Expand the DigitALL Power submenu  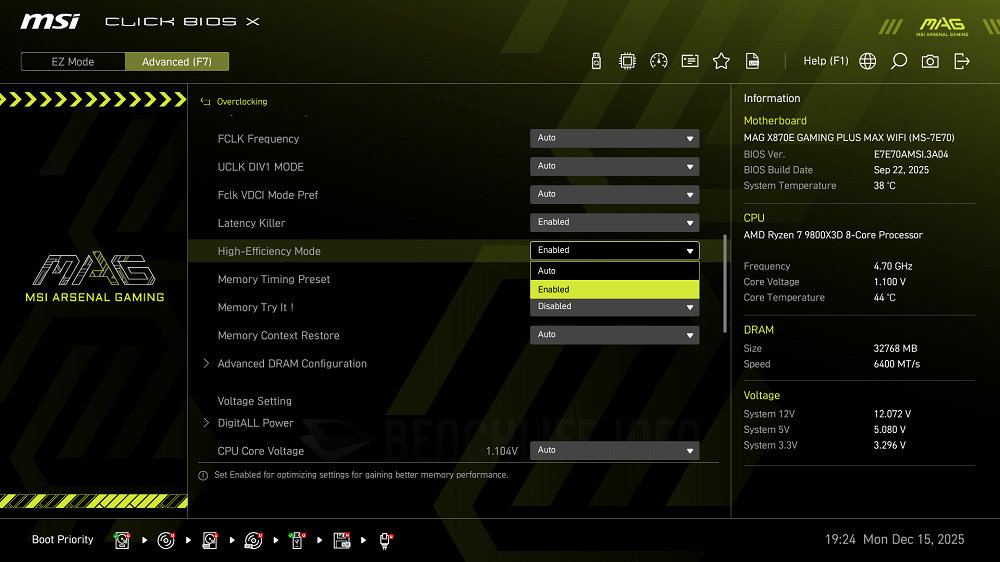[x=255, y=423]
